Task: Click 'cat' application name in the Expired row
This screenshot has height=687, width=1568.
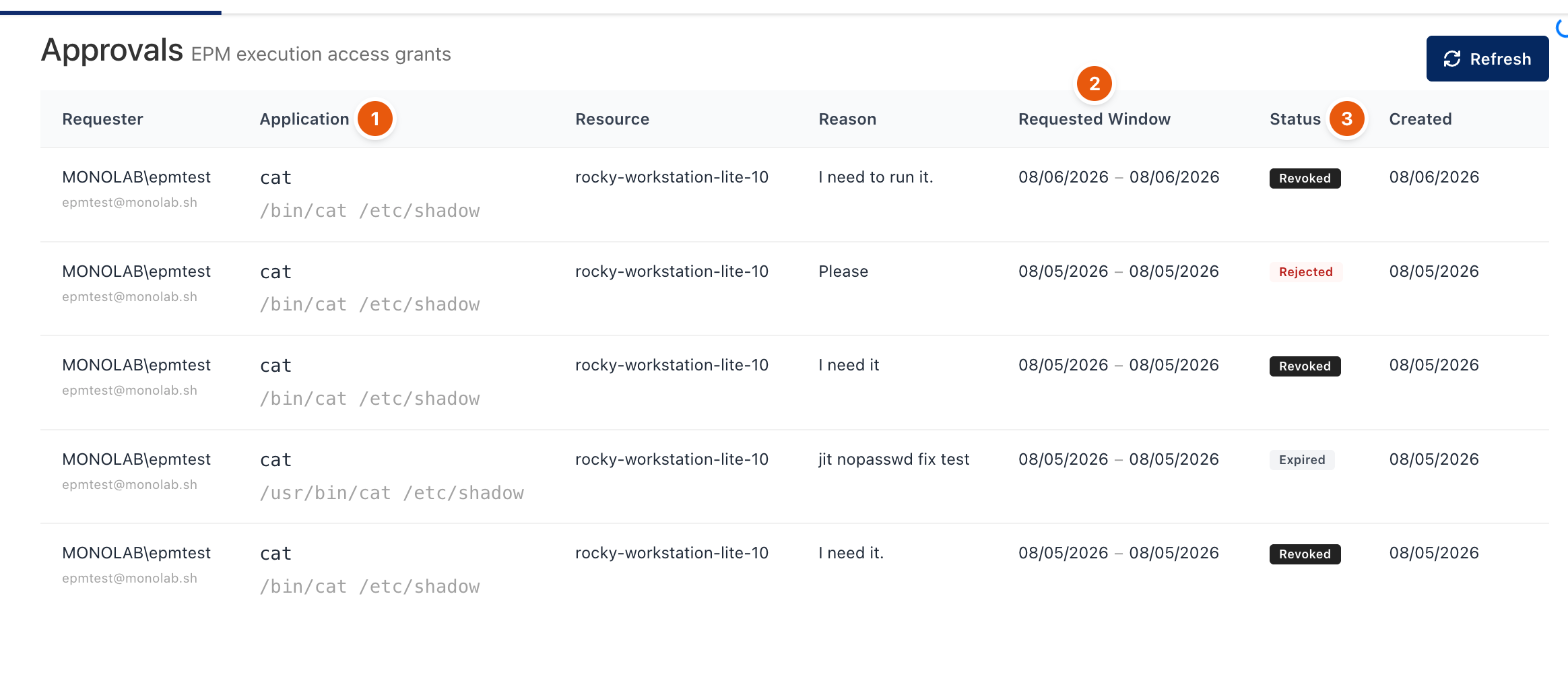Action: [276, 460]
